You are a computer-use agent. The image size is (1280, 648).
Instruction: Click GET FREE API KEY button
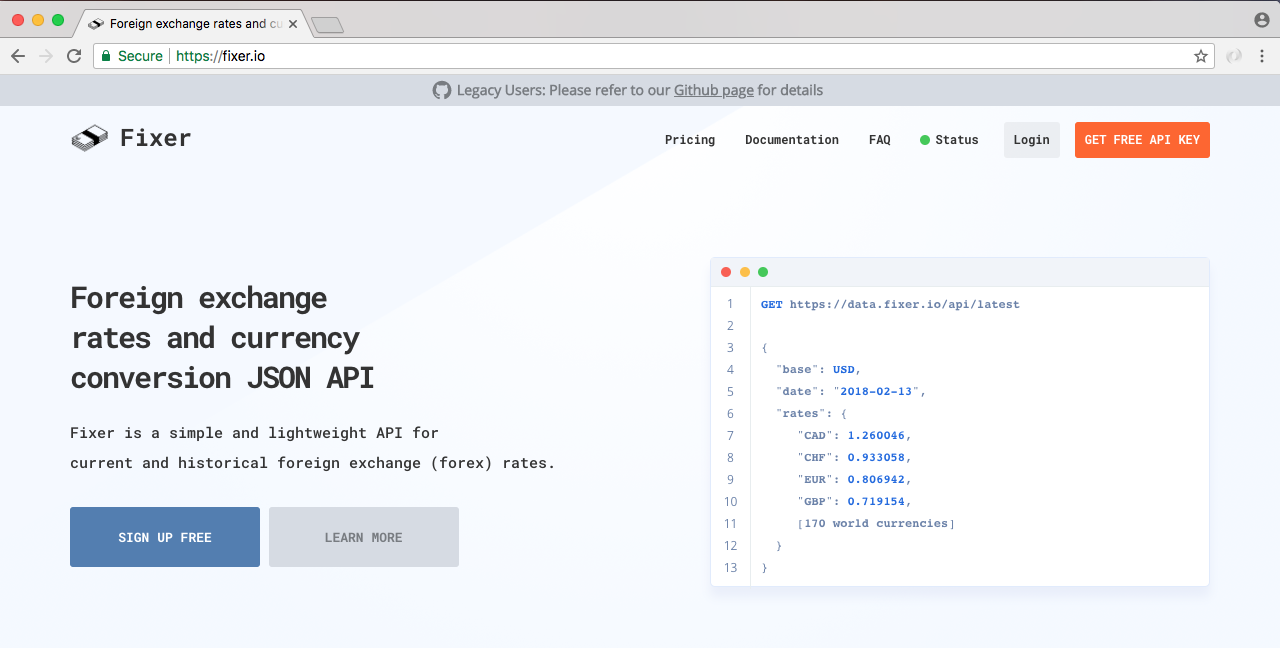[x=1142, y=140]
